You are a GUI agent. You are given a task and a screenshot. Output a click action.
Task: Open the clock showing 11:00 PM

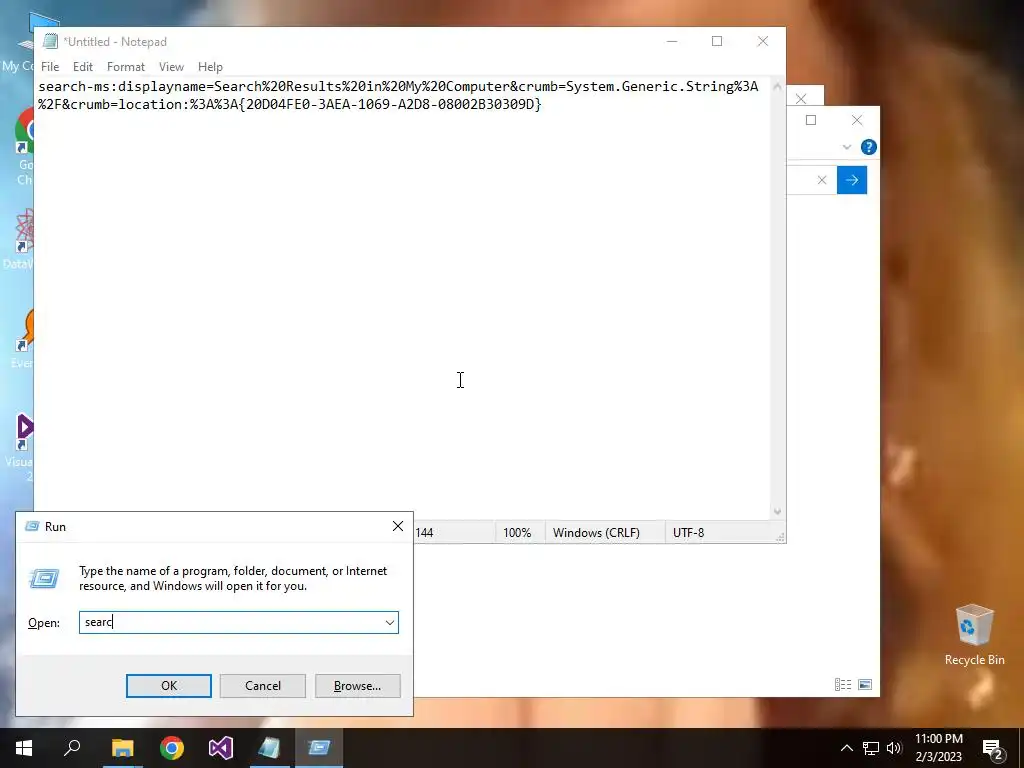(x=938, y=748)
